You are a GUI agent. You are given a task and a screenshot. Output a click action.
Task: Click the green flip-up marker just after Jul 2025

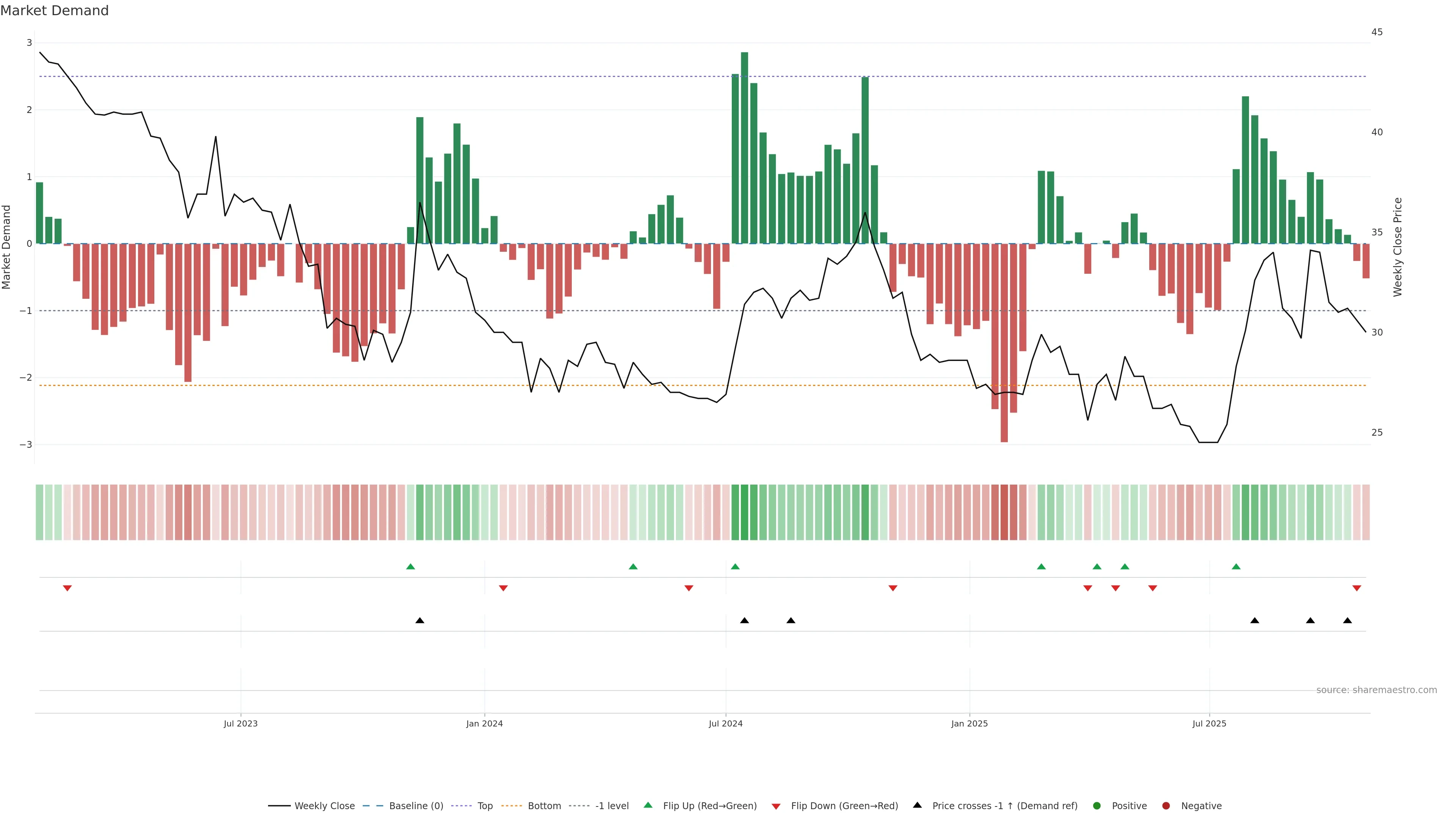(x=1236, y=566)
